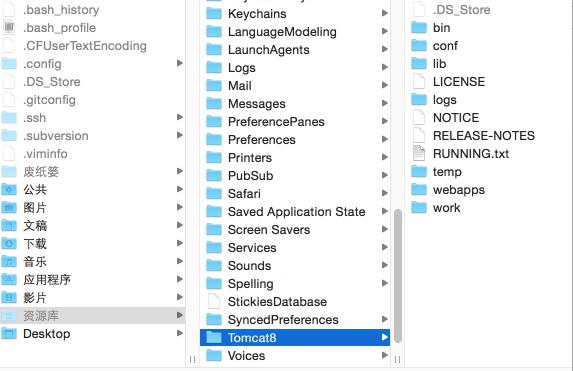Click the 音乐 music folder icon
573x371 pixels.
pos(9,262)
